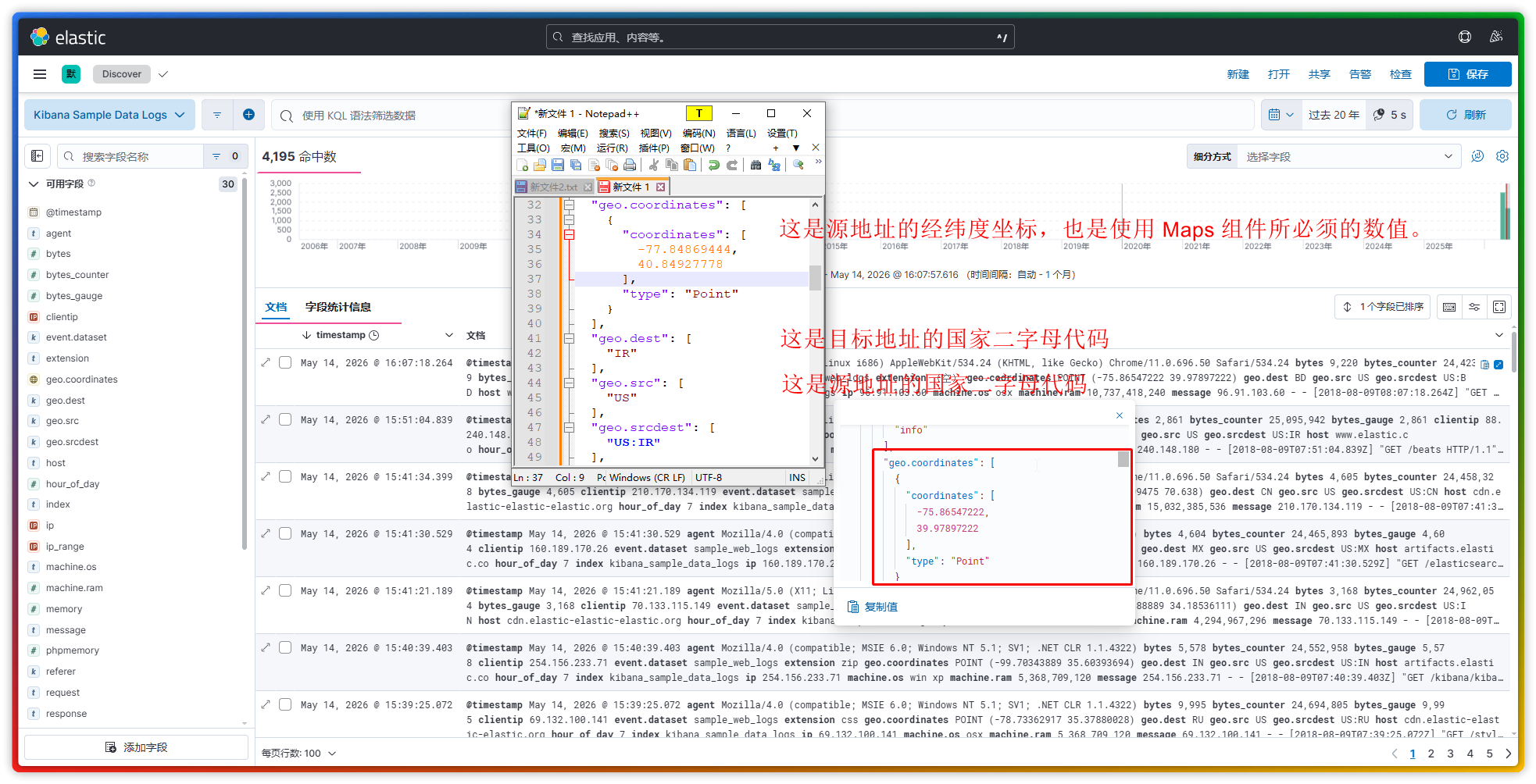
Task: Collapse the 可用字段 section
Action: click(x=34, y=184)
